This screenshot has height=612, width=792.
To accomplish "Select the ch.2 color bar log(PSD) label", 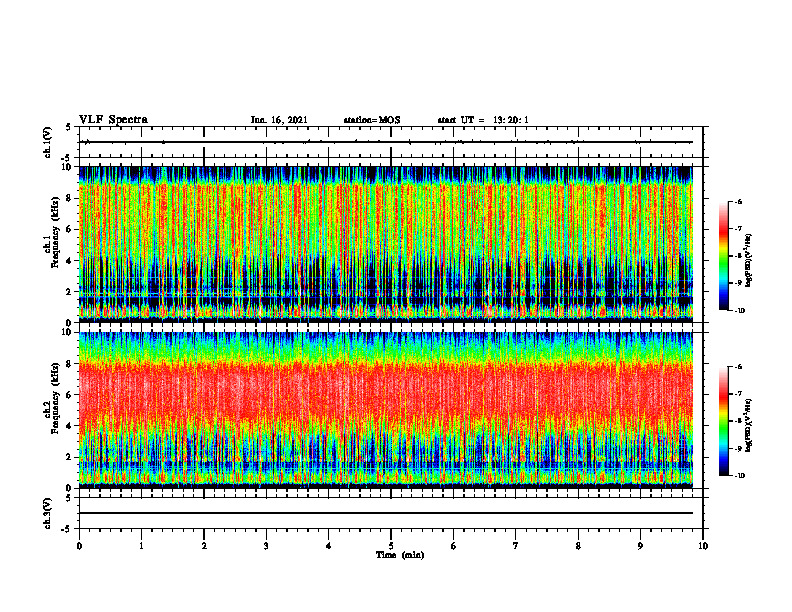I will click(749, 426).
